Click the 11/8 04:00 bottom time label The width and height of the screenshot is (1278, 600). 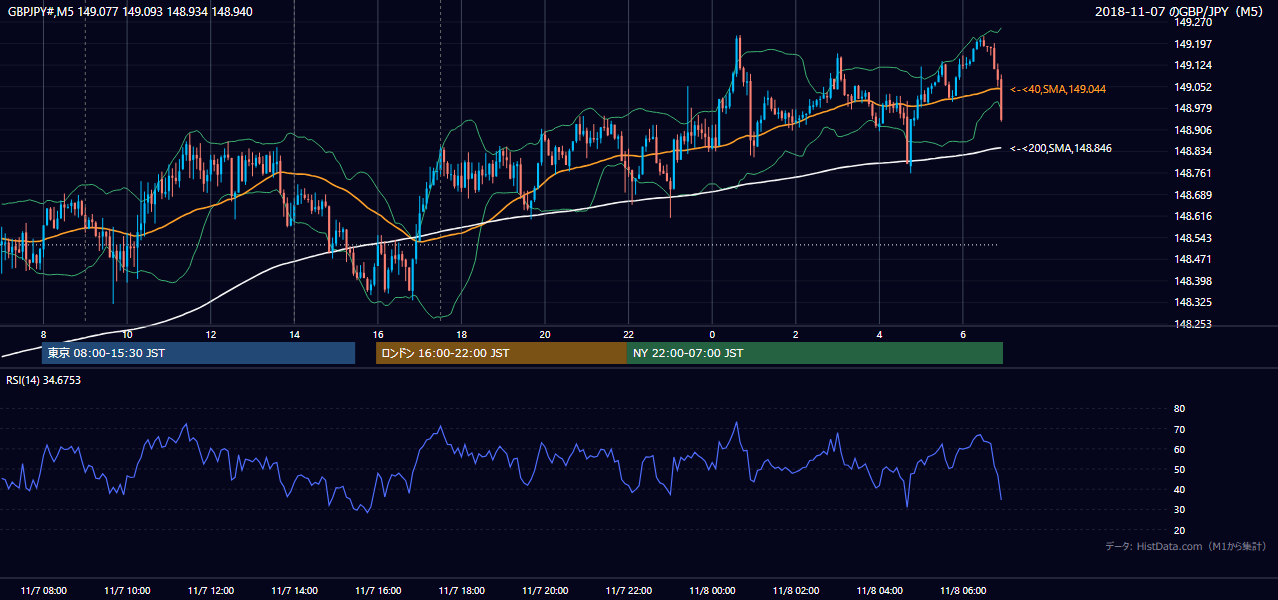879,591
